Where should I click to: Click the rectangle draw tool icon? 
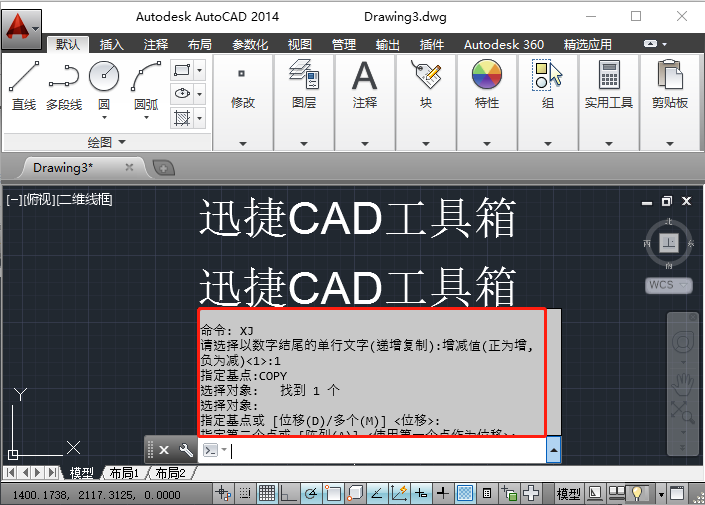click(x=182, y=70)
